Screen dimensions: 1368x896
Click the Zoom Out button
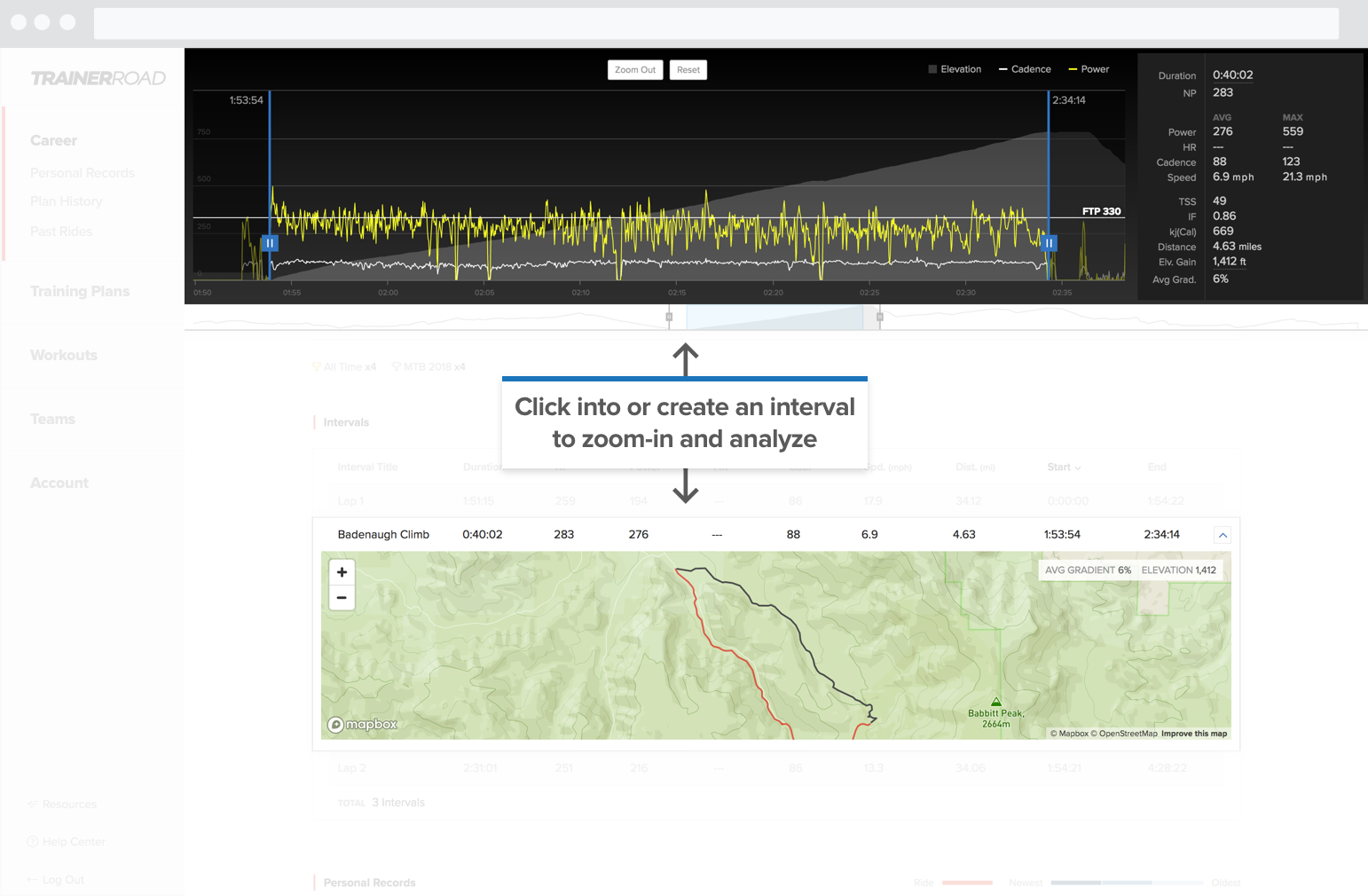point(635,70)
